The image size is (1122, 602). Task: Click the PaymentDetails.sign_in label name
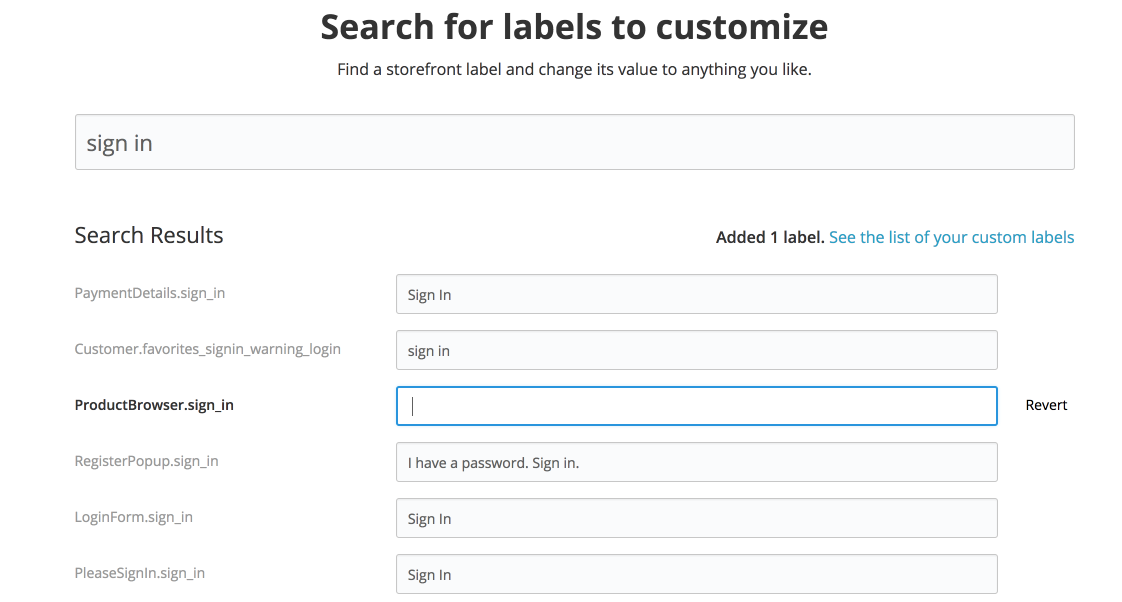click(149, 293)
